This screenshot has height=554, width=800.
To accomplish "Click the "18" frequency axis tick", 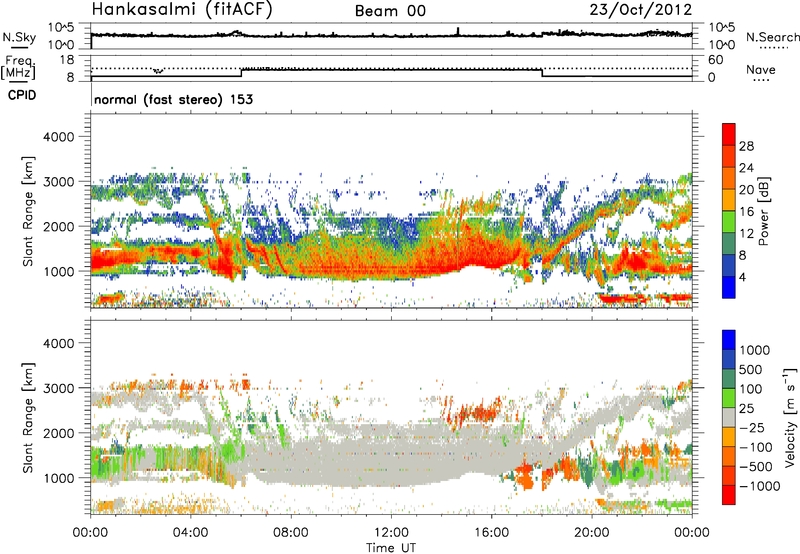I will pos(67,60).
